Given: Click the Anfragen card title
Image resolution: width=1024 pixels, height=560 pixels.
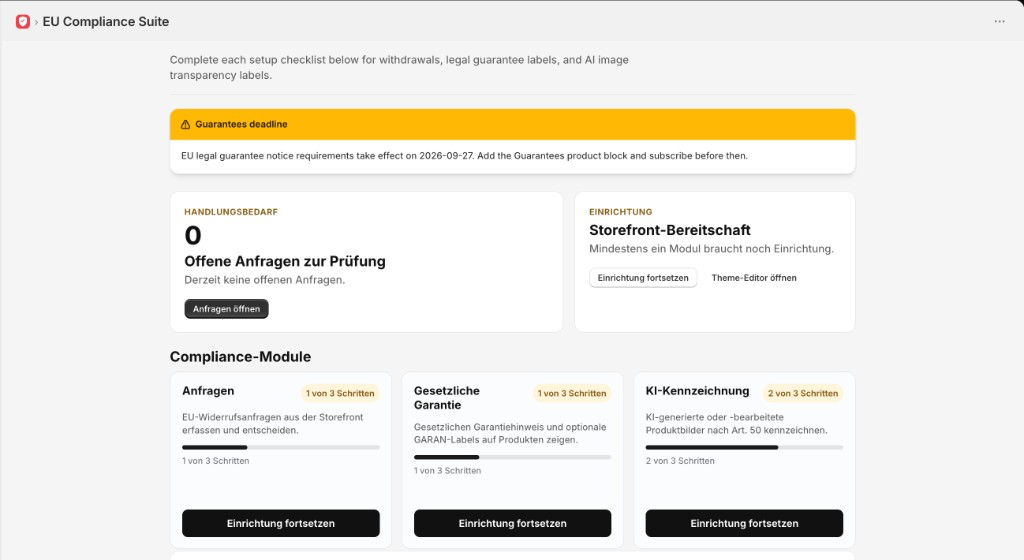Looking at the screenshot, I should [208, 390].
